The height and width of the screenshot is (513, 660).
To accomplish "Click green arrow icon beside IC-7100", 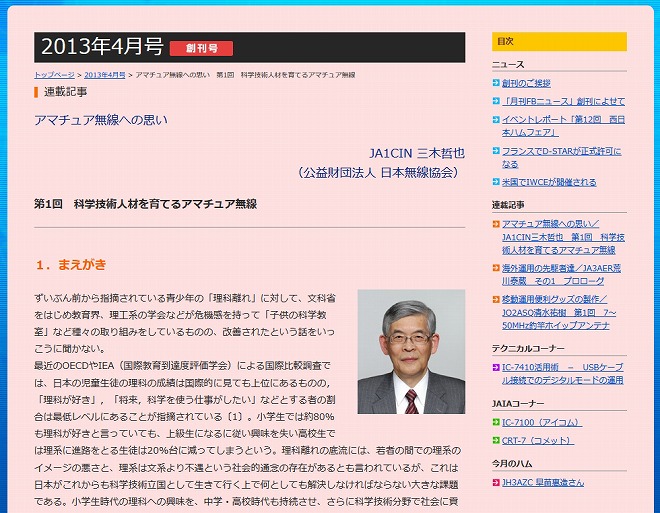I will [496, 422].
